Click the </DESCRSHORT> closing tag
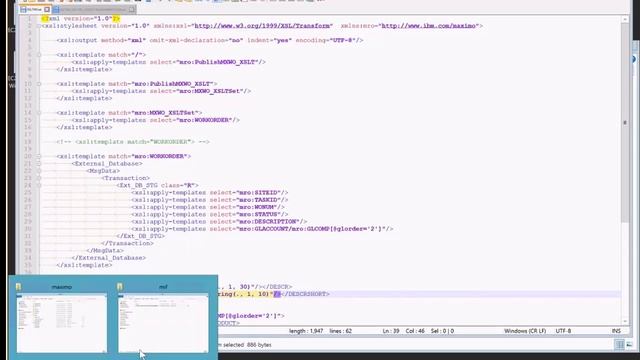Viewport: 640px width, 360px height. pyautogui.click(x=305, y=294)
